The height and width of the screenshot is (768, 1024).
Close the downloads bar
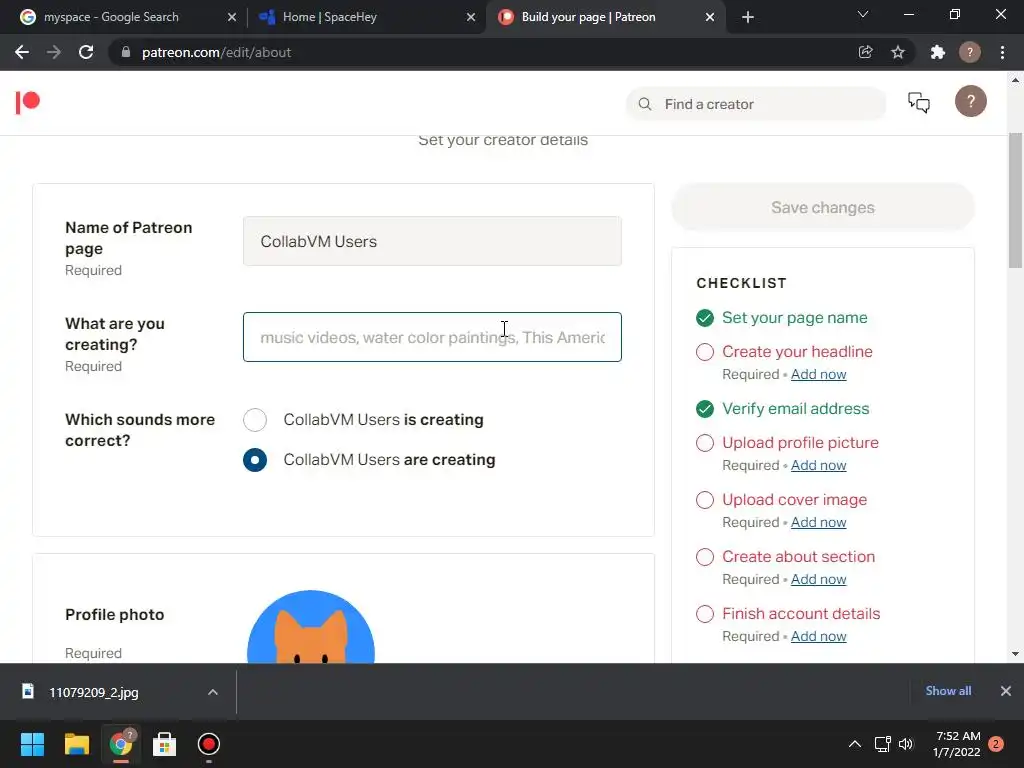pyautogui.click(x=1006, y=691)
